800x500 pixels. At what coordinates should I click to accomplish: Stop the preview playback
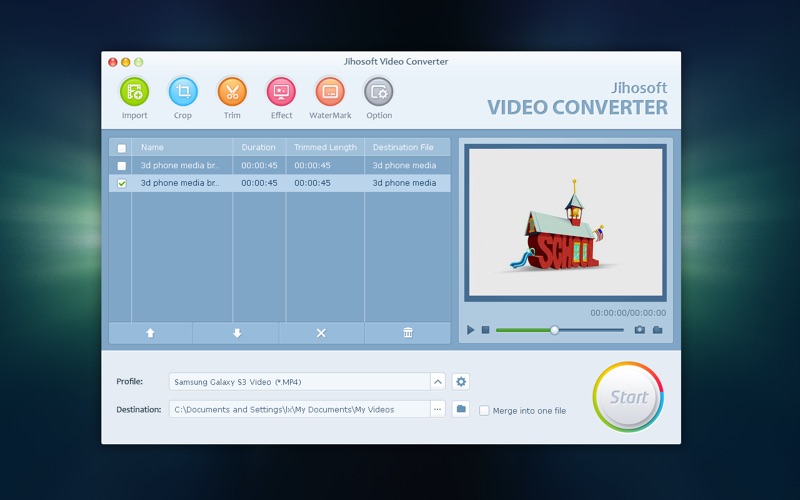click(486, 330)
